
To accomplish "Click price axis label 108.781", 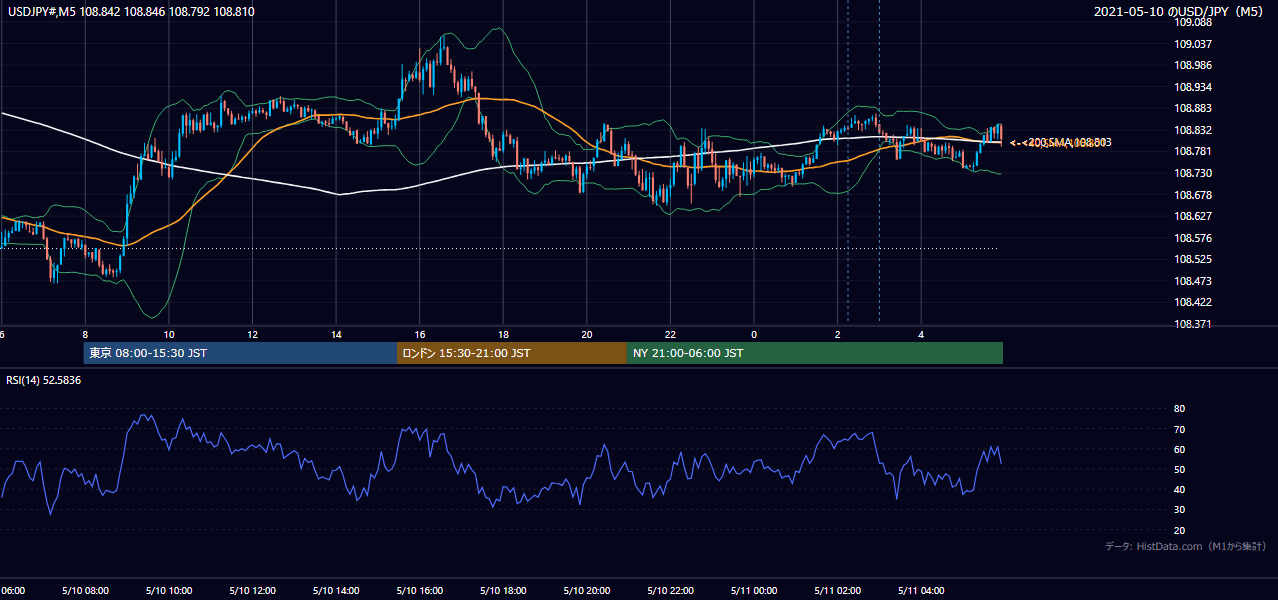I will pyautogui.click(x=1194, y=151).
